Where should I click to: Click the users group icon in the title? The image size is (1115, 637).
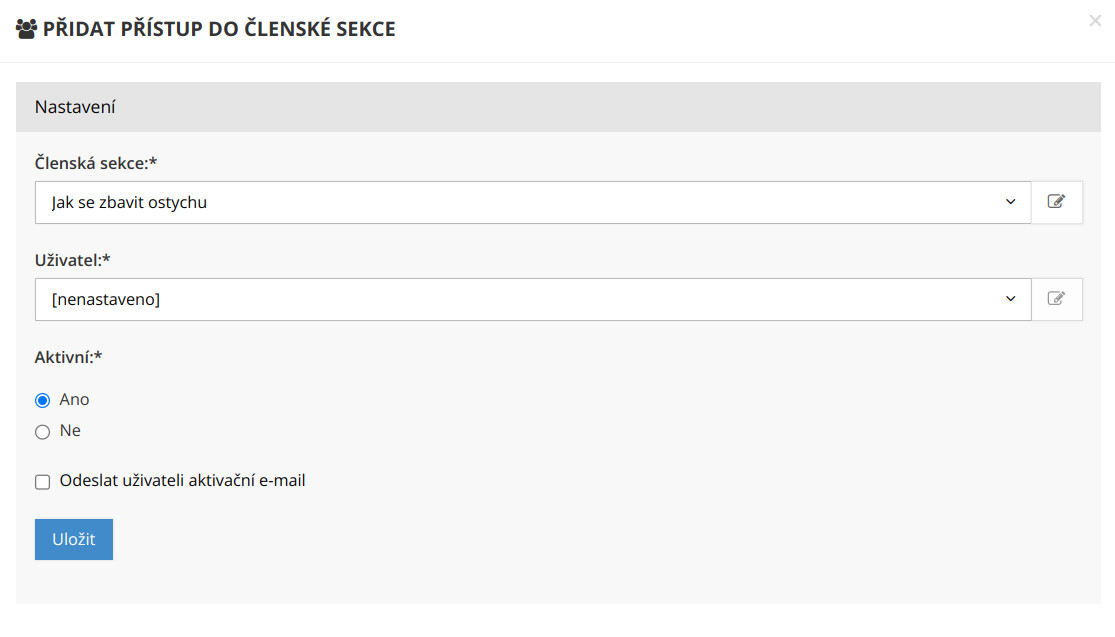(x=27, y=29)
